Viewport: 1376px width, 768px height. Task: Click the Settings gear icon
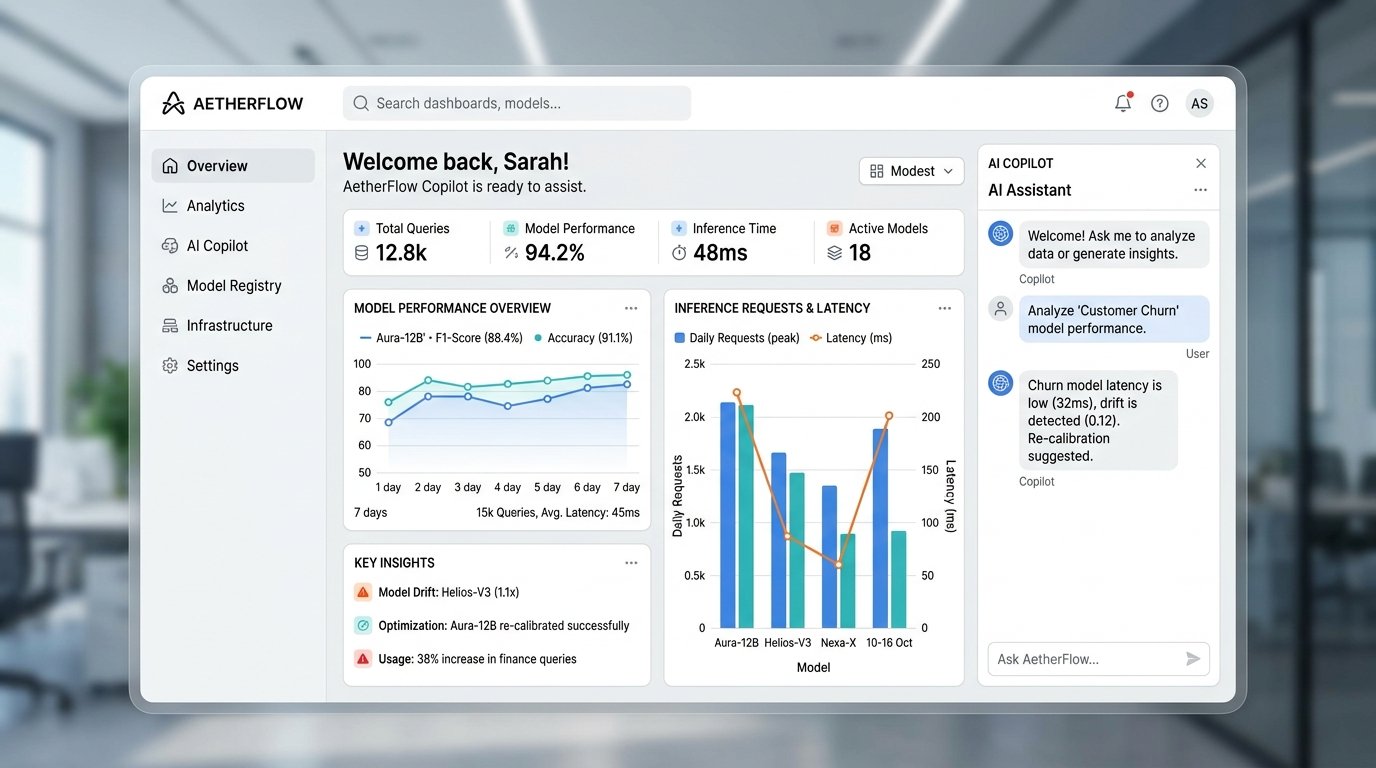170,366
